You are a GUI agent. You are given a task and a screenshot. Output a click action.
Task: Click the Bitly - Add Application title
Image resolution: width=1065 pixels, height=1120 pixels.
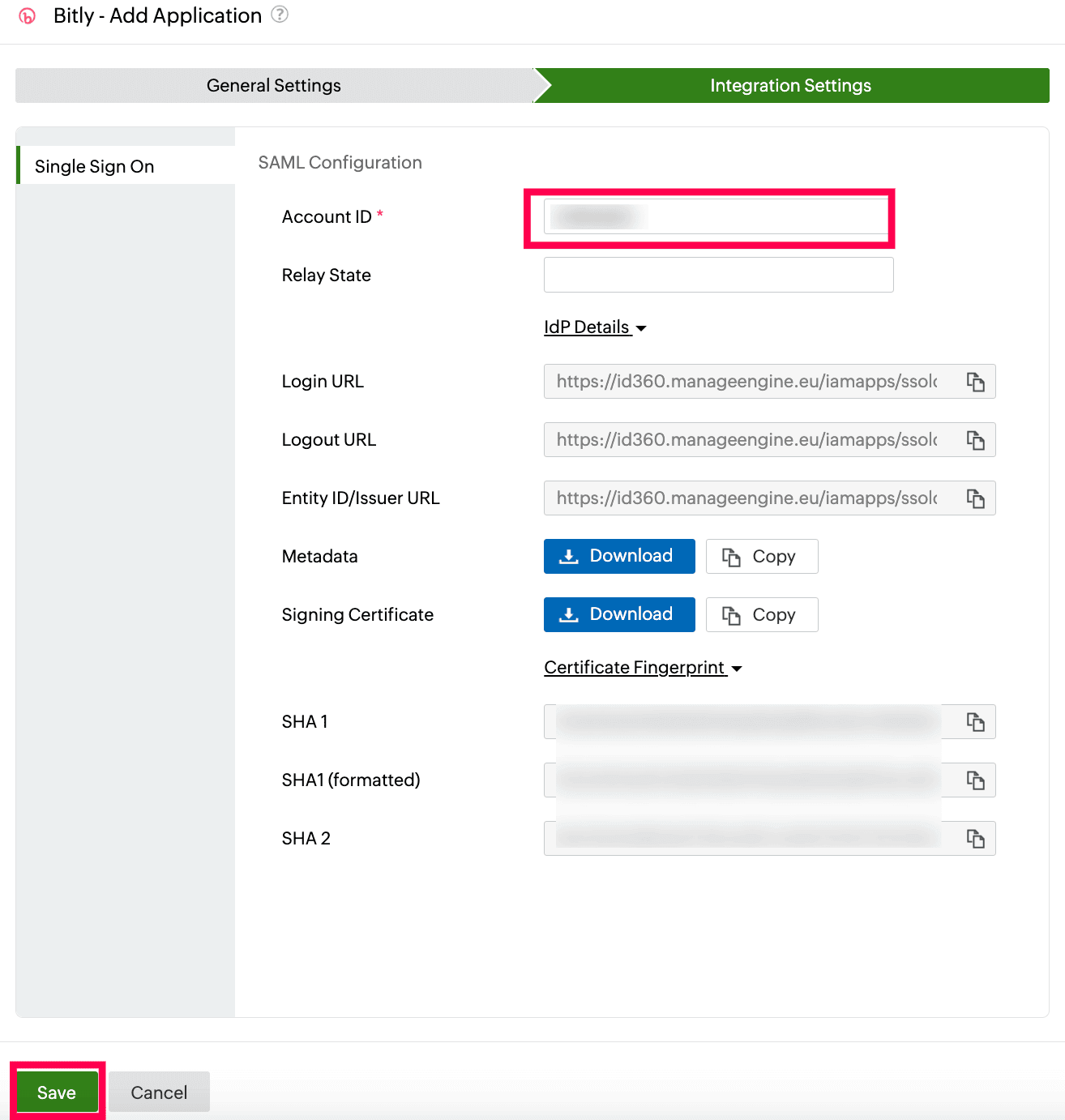click(x=157, y=16)
